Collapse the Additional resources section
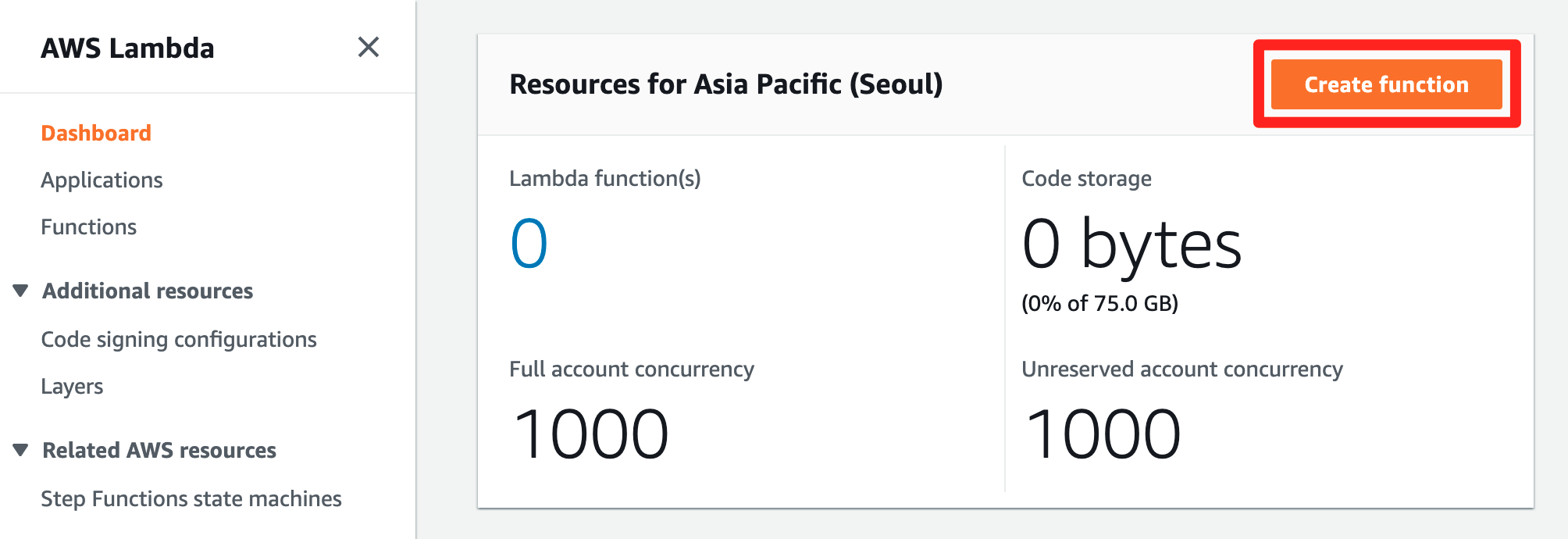This screenshot has width=1568, height=539. click(21, 291)
